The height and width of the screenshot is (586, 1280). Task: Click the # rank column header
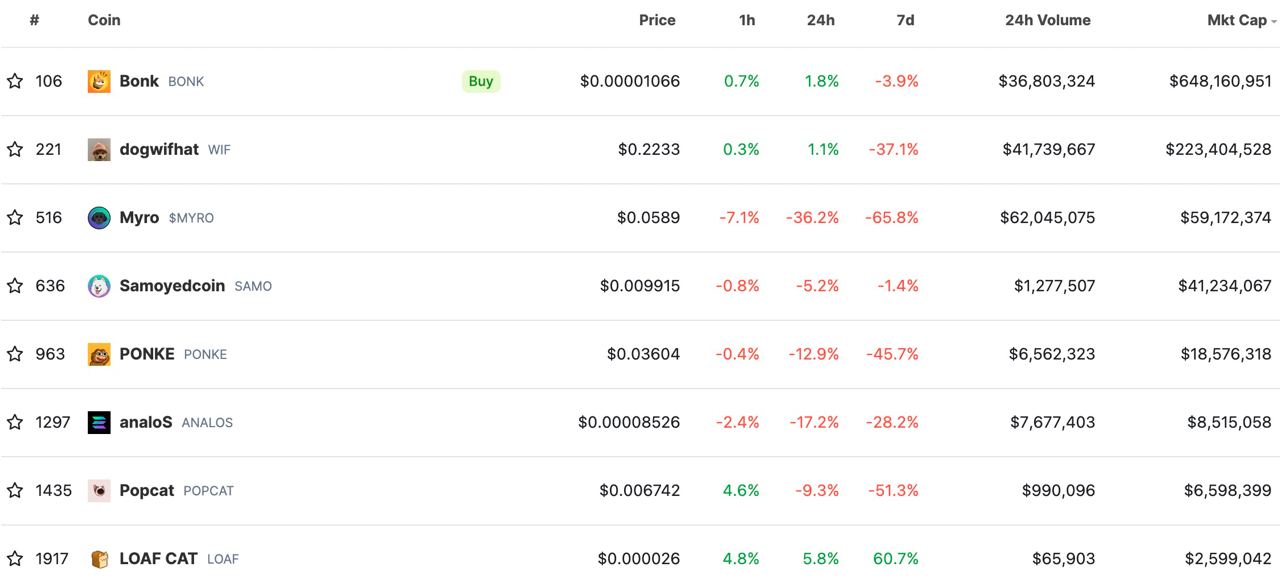pos(34,20)
